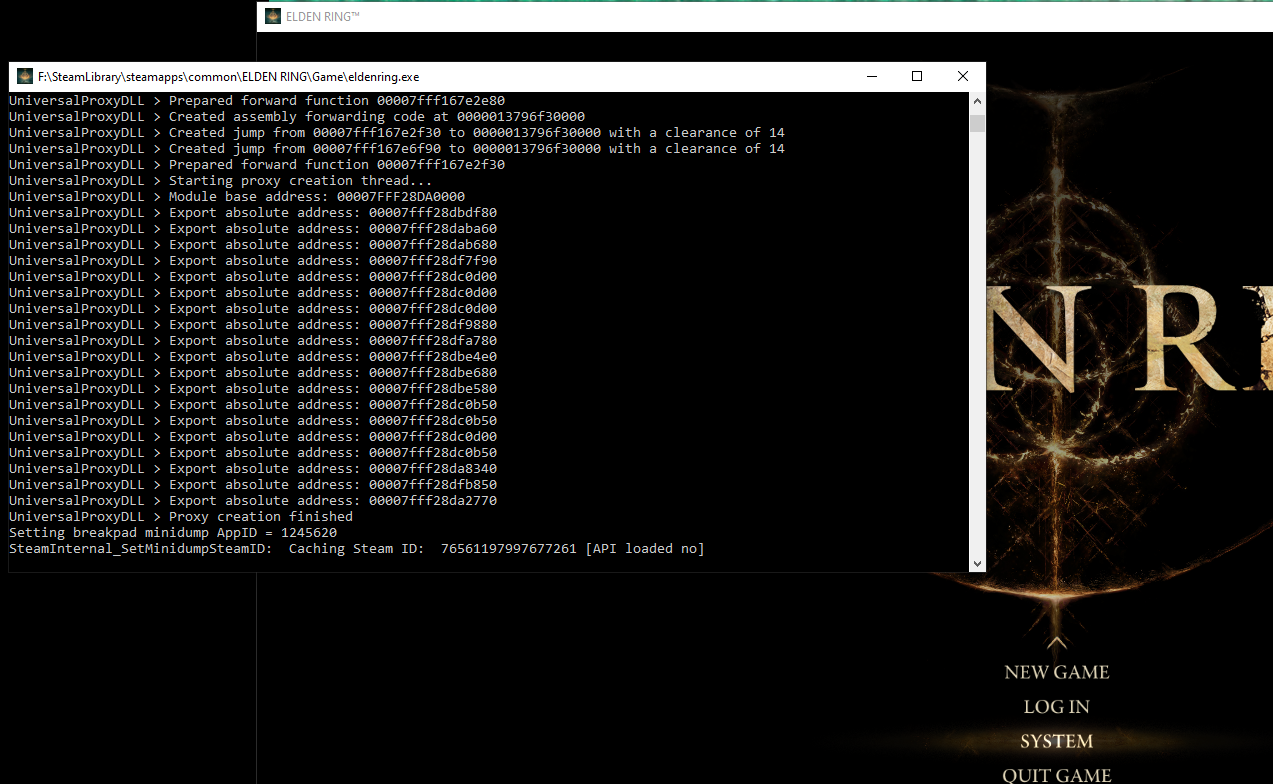Click export address 00007fff28da2770 line
This screenshot has height=784, width=1273.
253,501
